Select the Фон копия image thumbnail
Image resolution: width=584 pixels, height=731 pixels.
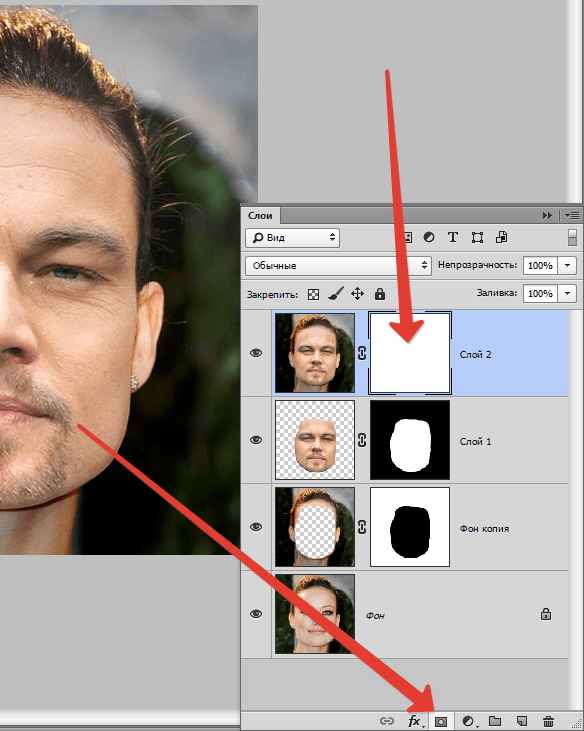pos(315,527)
